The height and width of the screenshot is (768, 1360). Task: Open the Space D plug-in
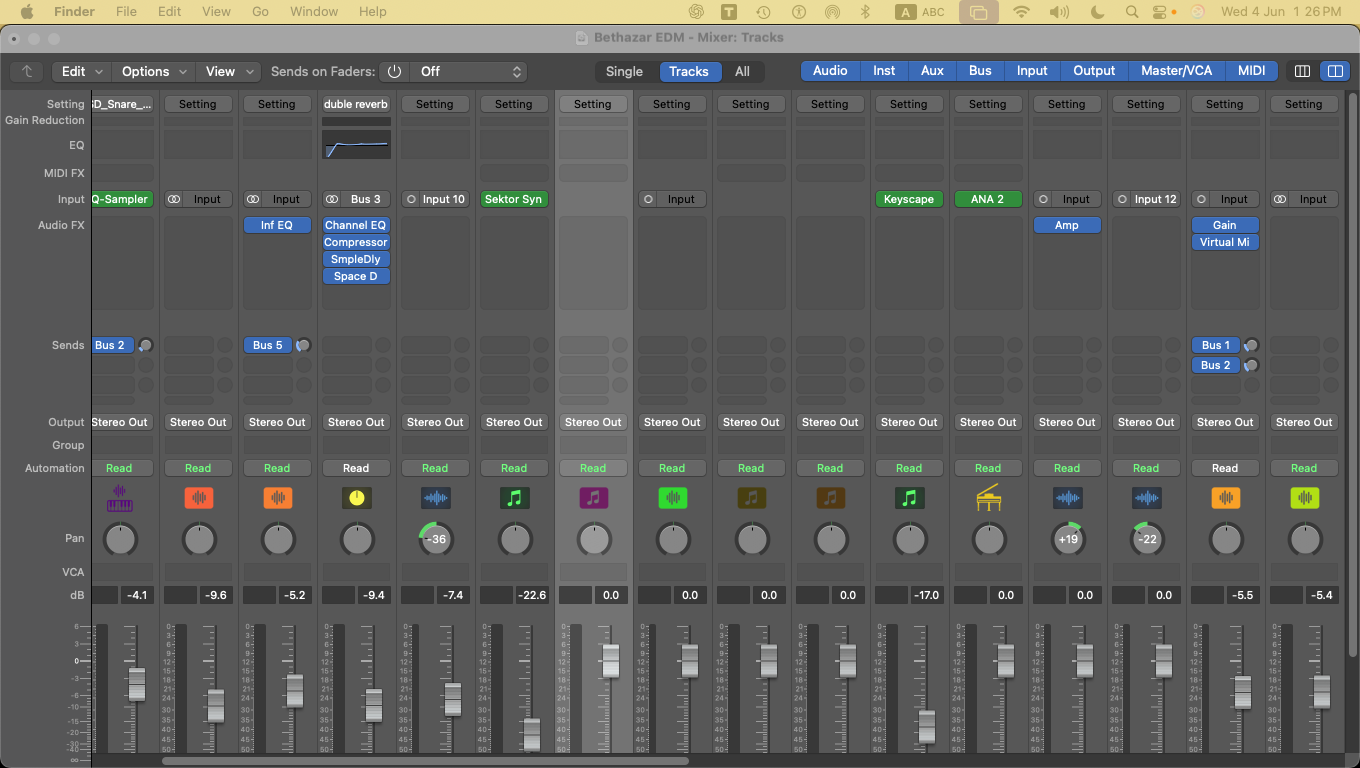pos(356,276)
